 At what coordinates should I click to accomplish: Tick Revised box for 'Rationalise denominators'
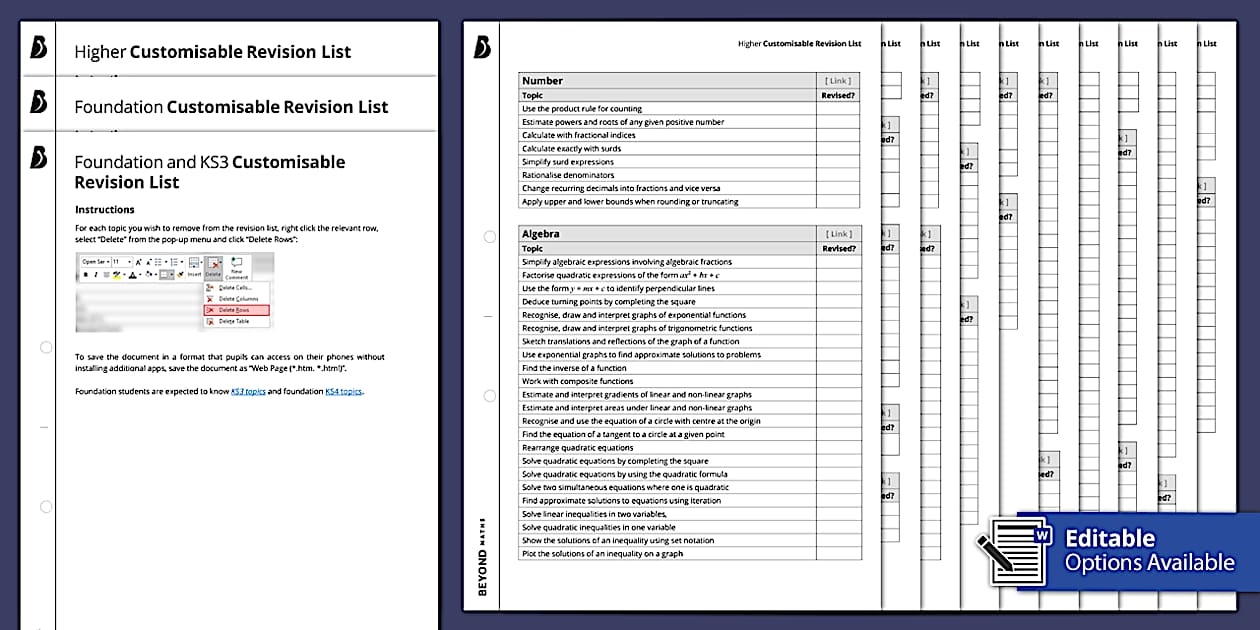click(838, 175)
